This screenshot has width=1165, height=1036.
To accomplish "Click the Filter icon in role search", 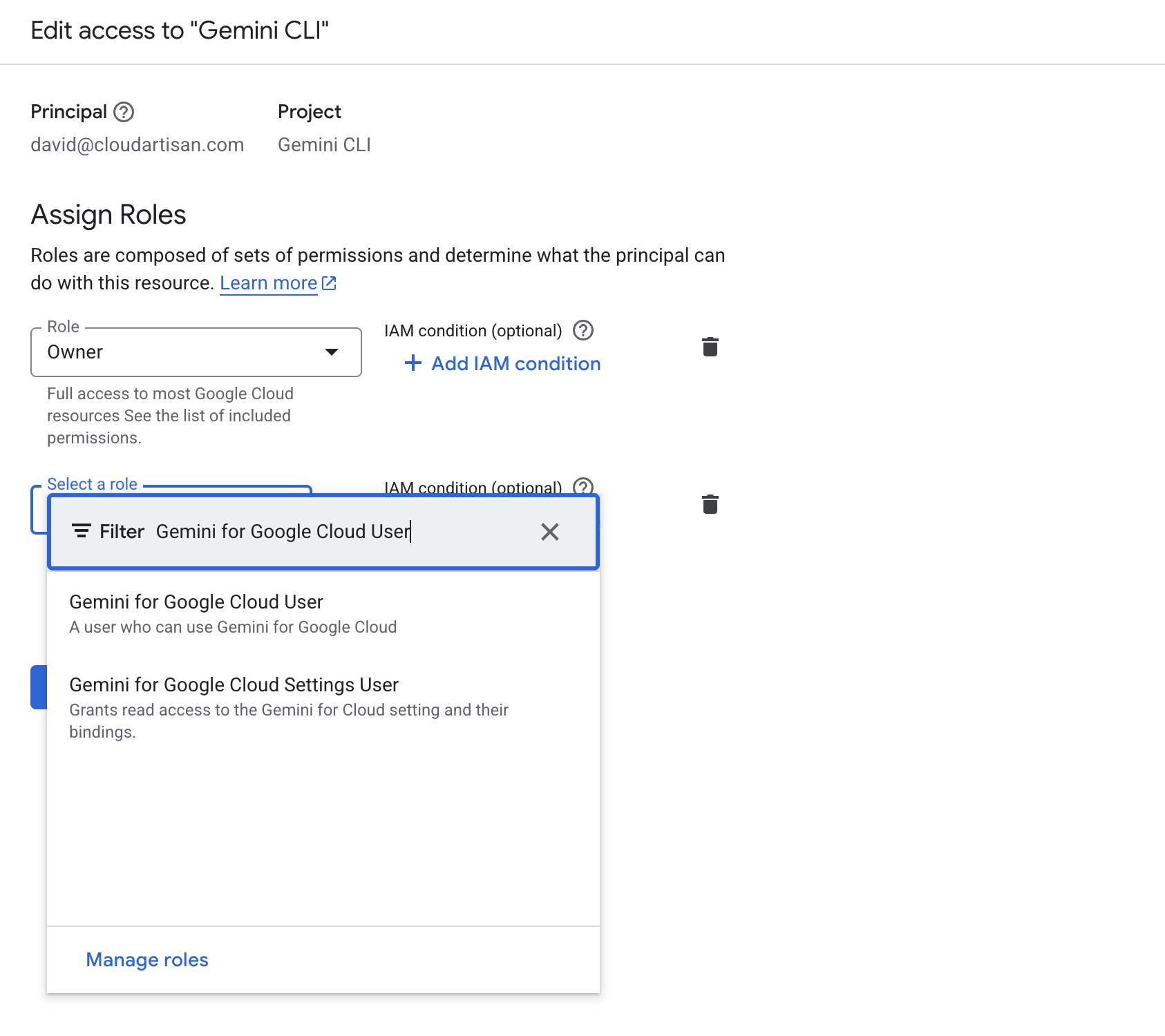I will (x=82, y=531).
